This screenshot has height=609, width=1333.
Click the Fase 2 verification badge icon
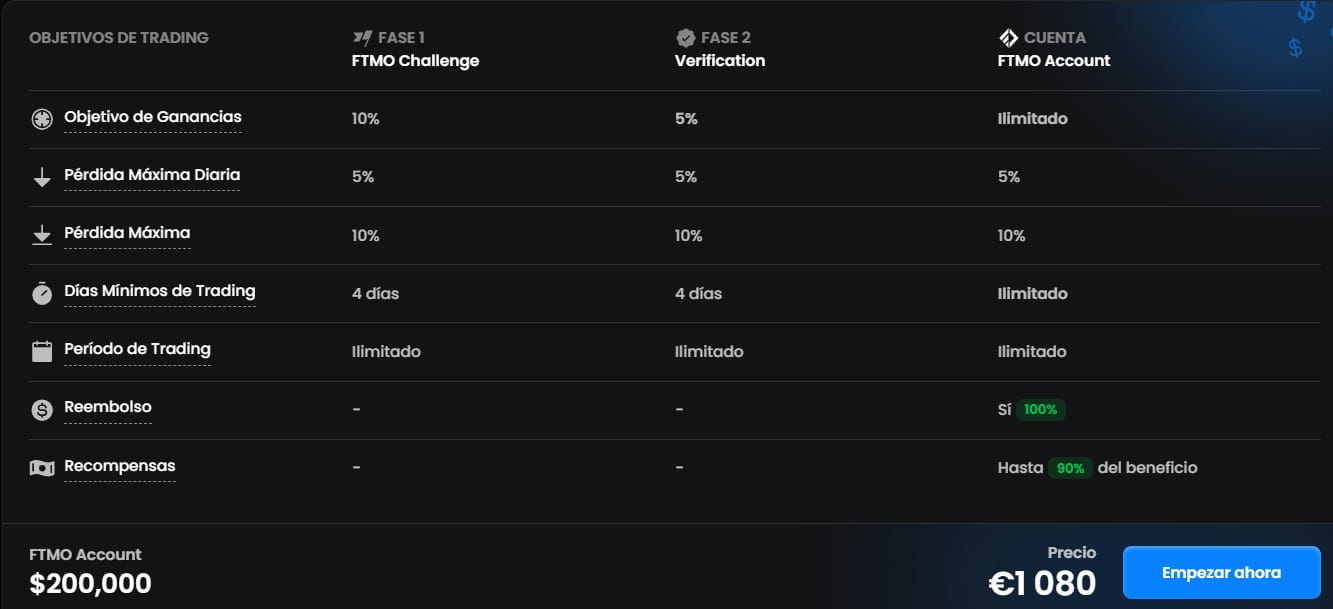(685, 38)
